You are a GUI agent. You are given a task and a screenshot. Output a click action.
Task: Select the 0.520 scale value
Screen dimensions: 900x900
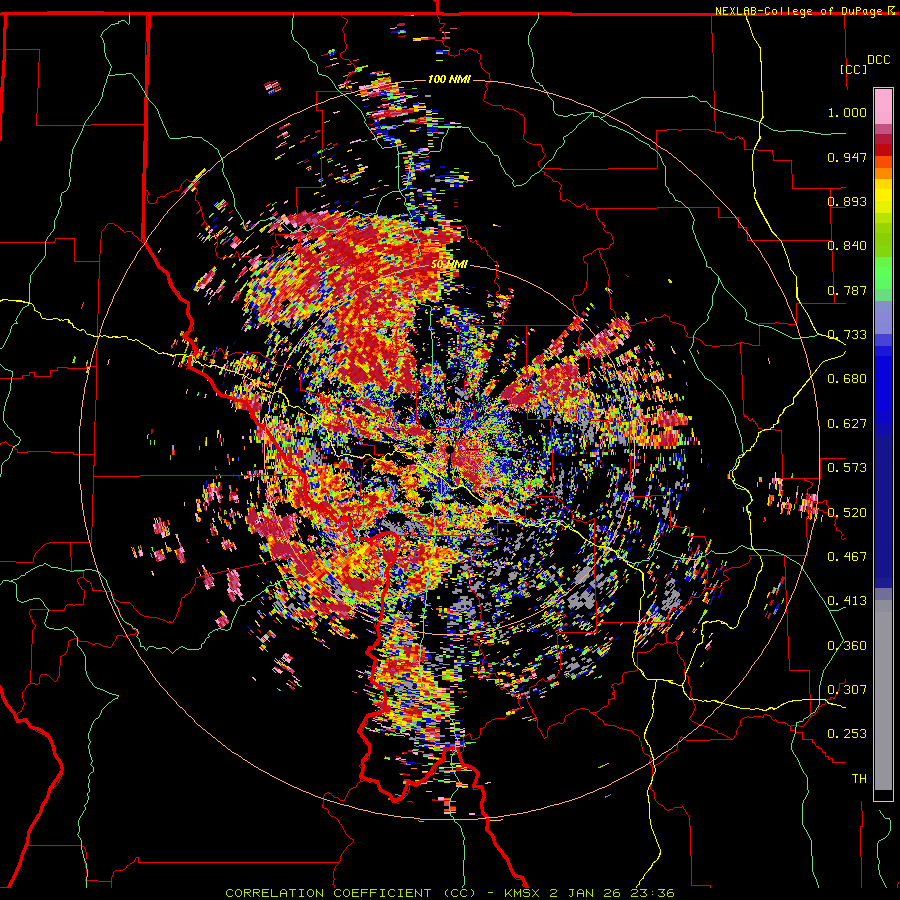coord(847,513)
